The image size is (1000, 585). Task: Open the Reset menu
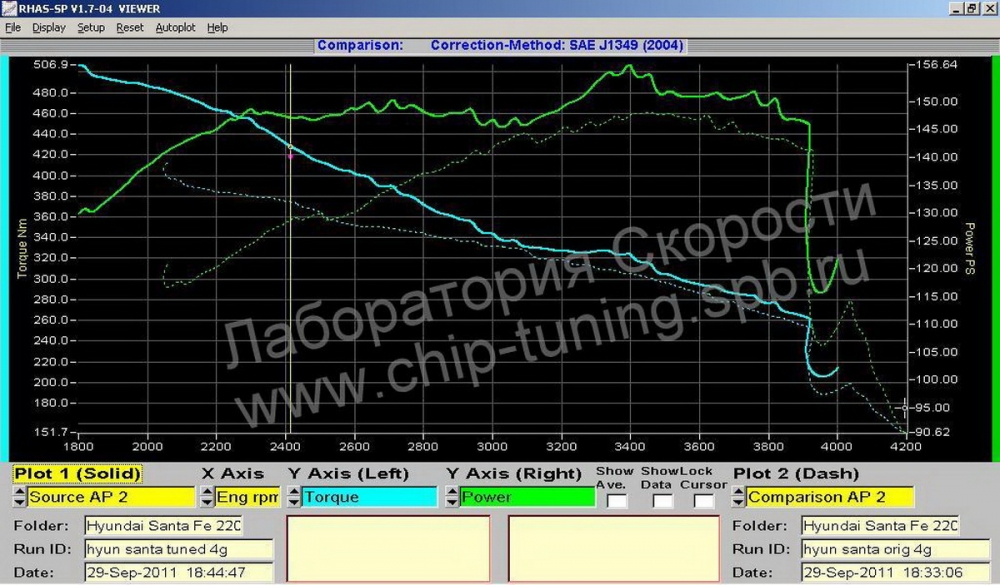point(129,27)
